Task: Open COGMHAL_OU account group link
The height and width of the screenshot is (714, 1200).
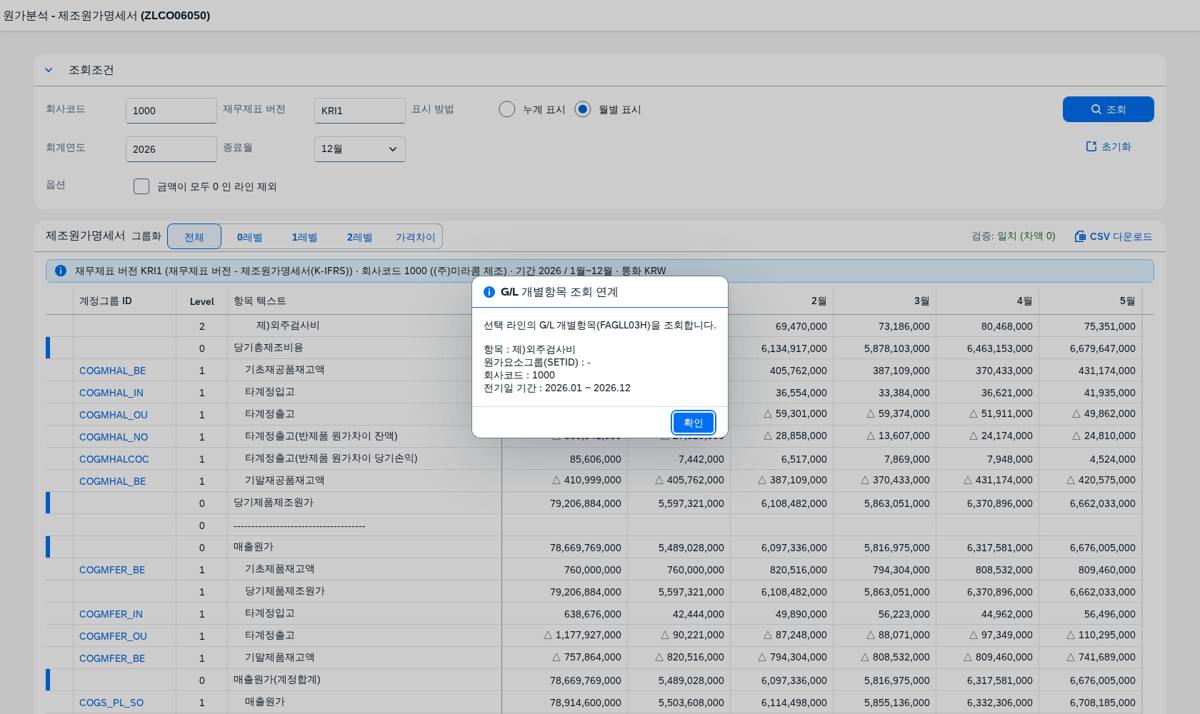Action: [113, 415]
